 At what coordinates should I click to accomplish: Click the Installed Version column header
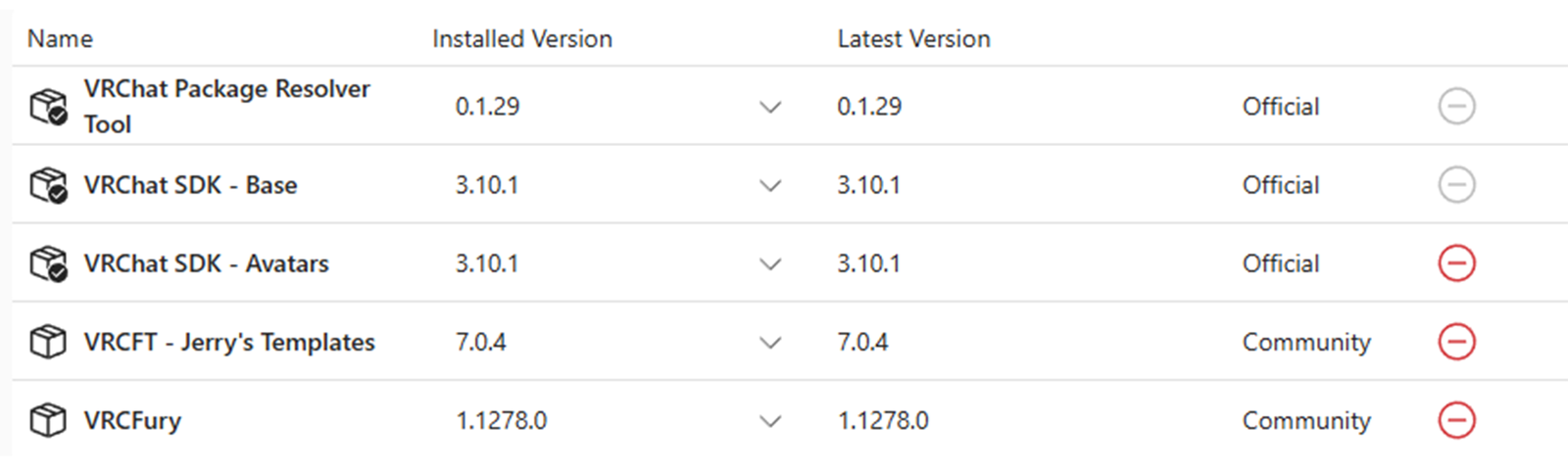coord(521,39)
